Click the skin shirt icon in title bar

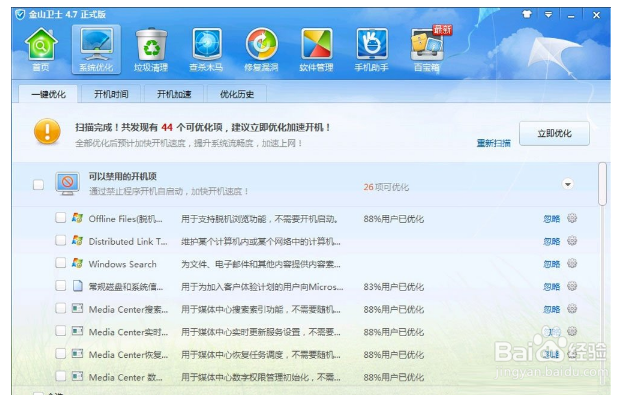[x=527, y=14]
